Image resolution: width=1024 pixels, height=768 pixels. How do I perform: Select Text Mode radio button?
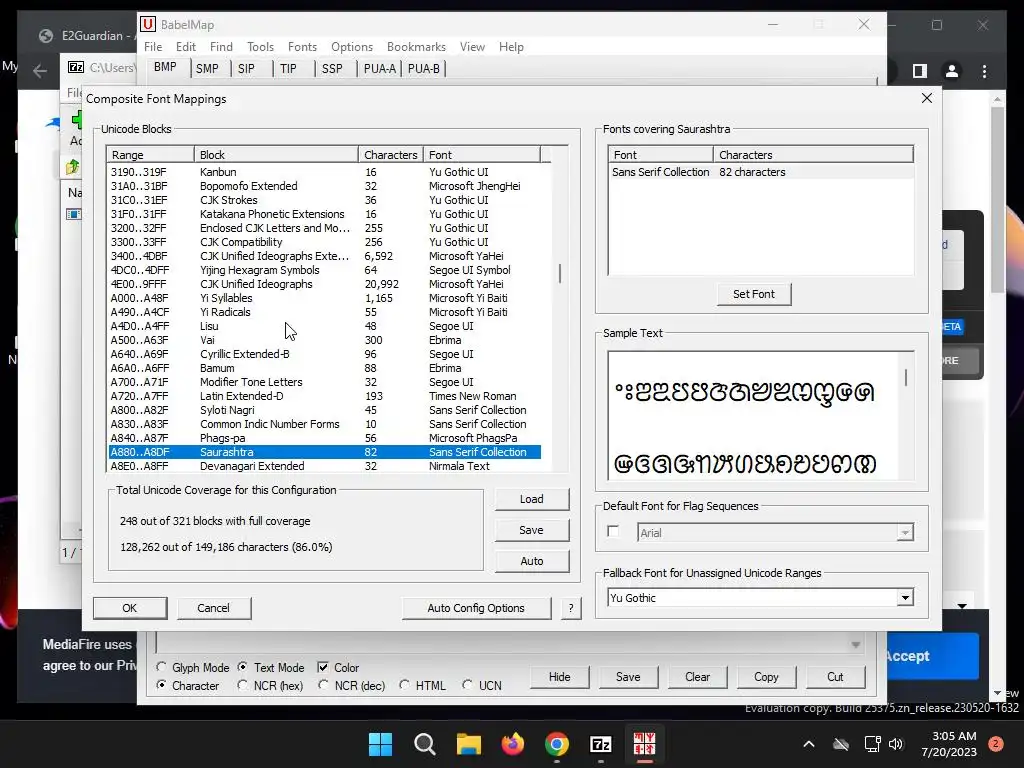point(242,667)
